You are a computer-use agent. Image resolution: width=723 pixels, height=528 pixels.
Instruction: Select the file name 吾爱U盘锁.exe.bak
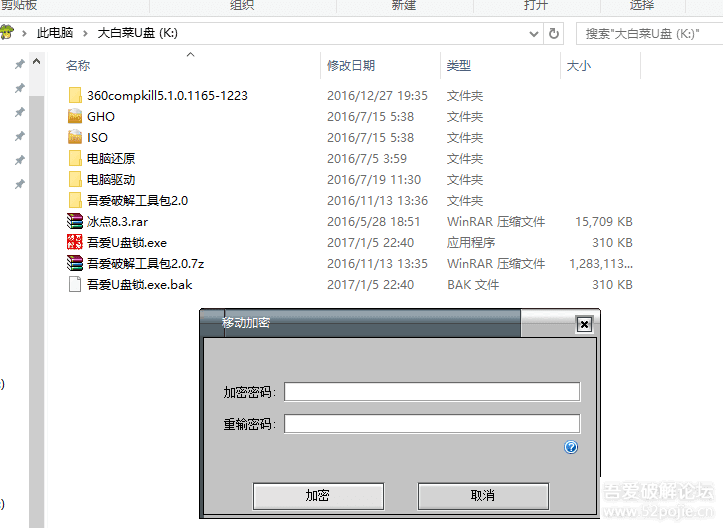pos(140,285)
